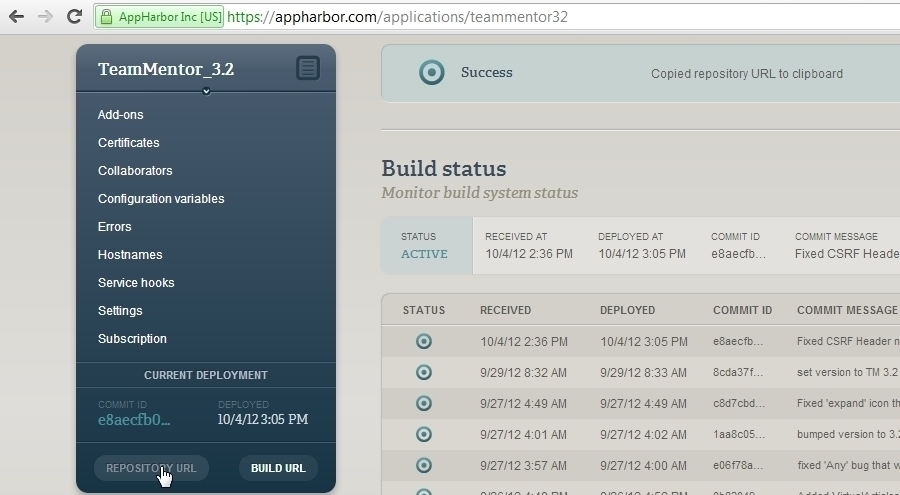
Task: Open commit ID 8cda37f in builds table
Action: pos(738,372)
